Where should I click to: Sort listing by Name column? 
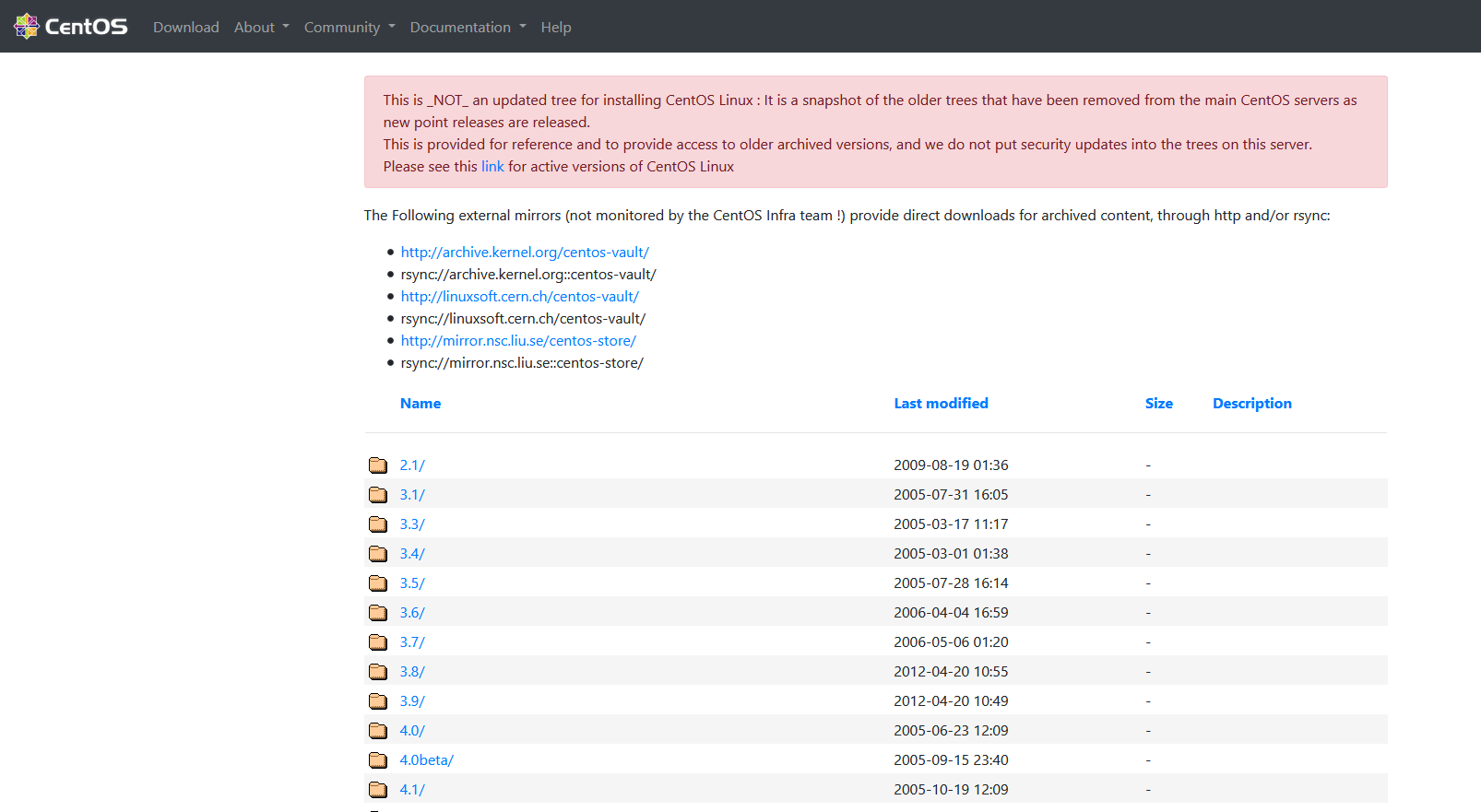pos(421,403)
